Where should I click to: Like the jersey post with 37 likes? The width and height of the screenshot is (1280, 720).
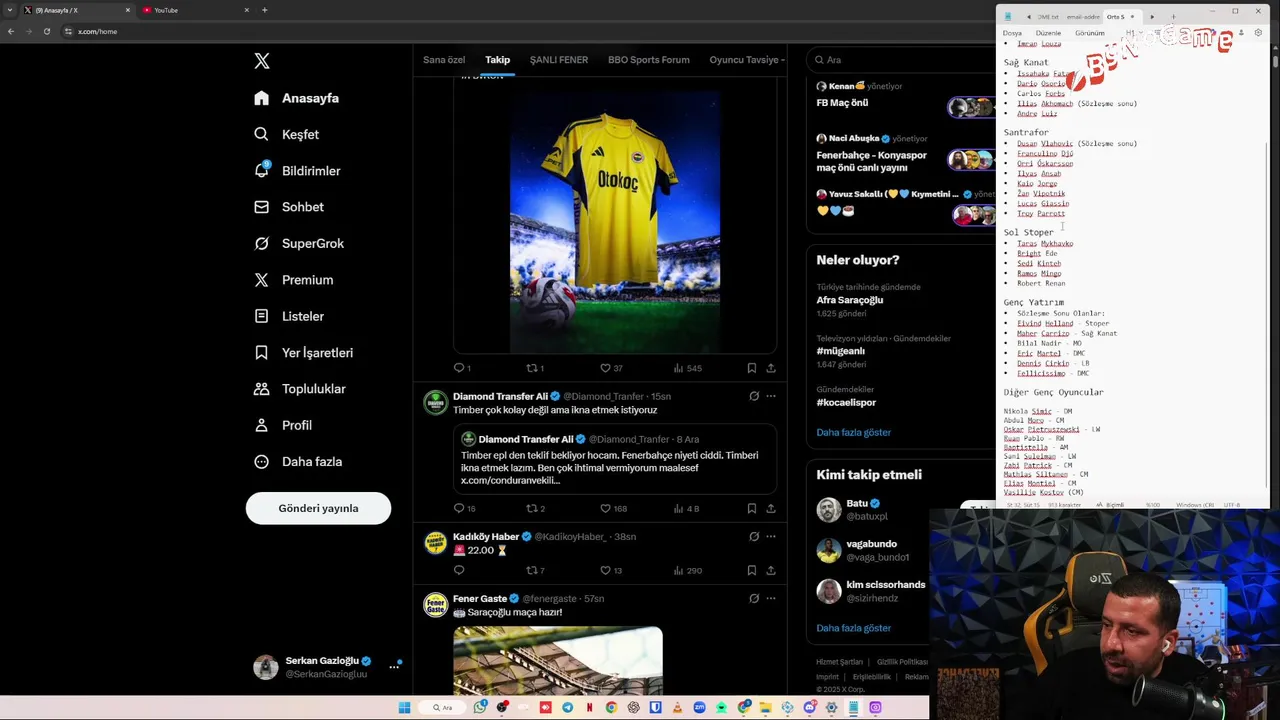tap(611, 368)
